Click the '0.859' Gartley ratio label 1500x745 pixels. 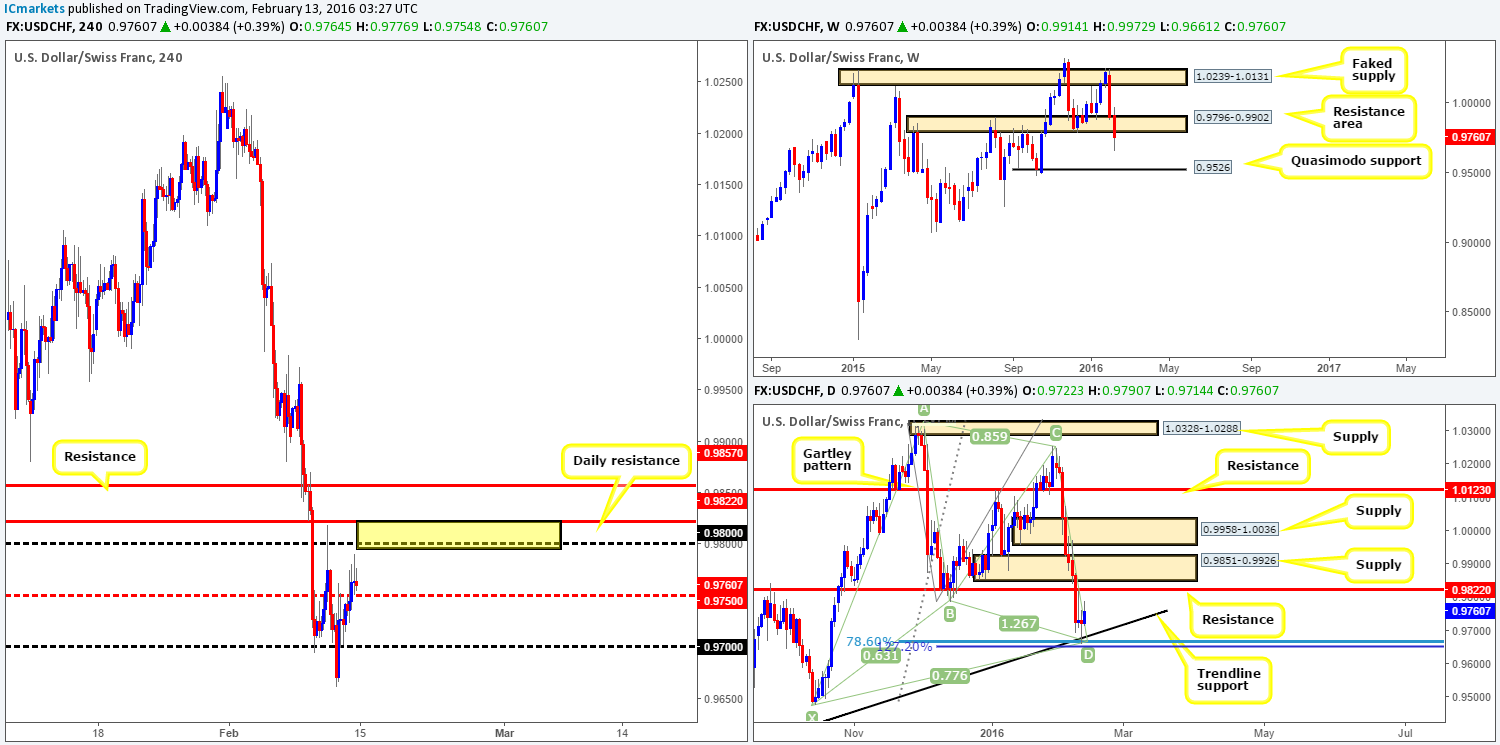tap(988, 437)
